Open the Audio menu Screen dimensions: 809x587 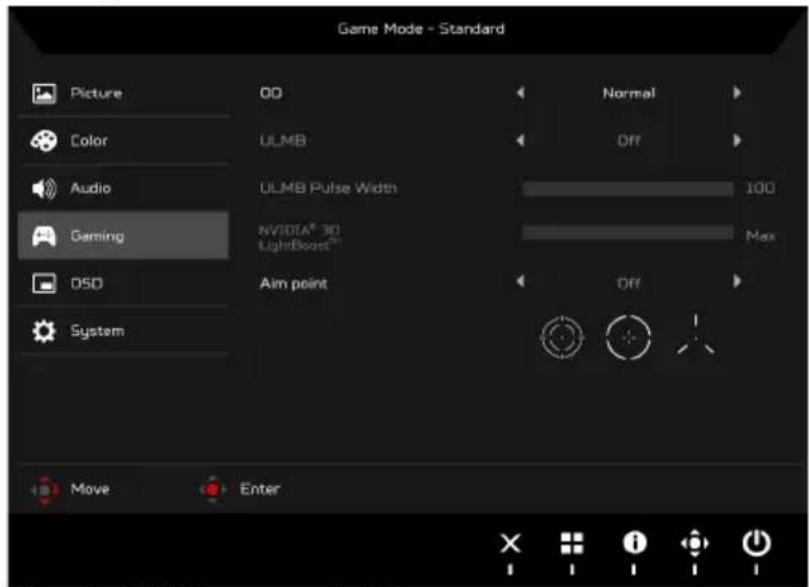tap(123, 188)
